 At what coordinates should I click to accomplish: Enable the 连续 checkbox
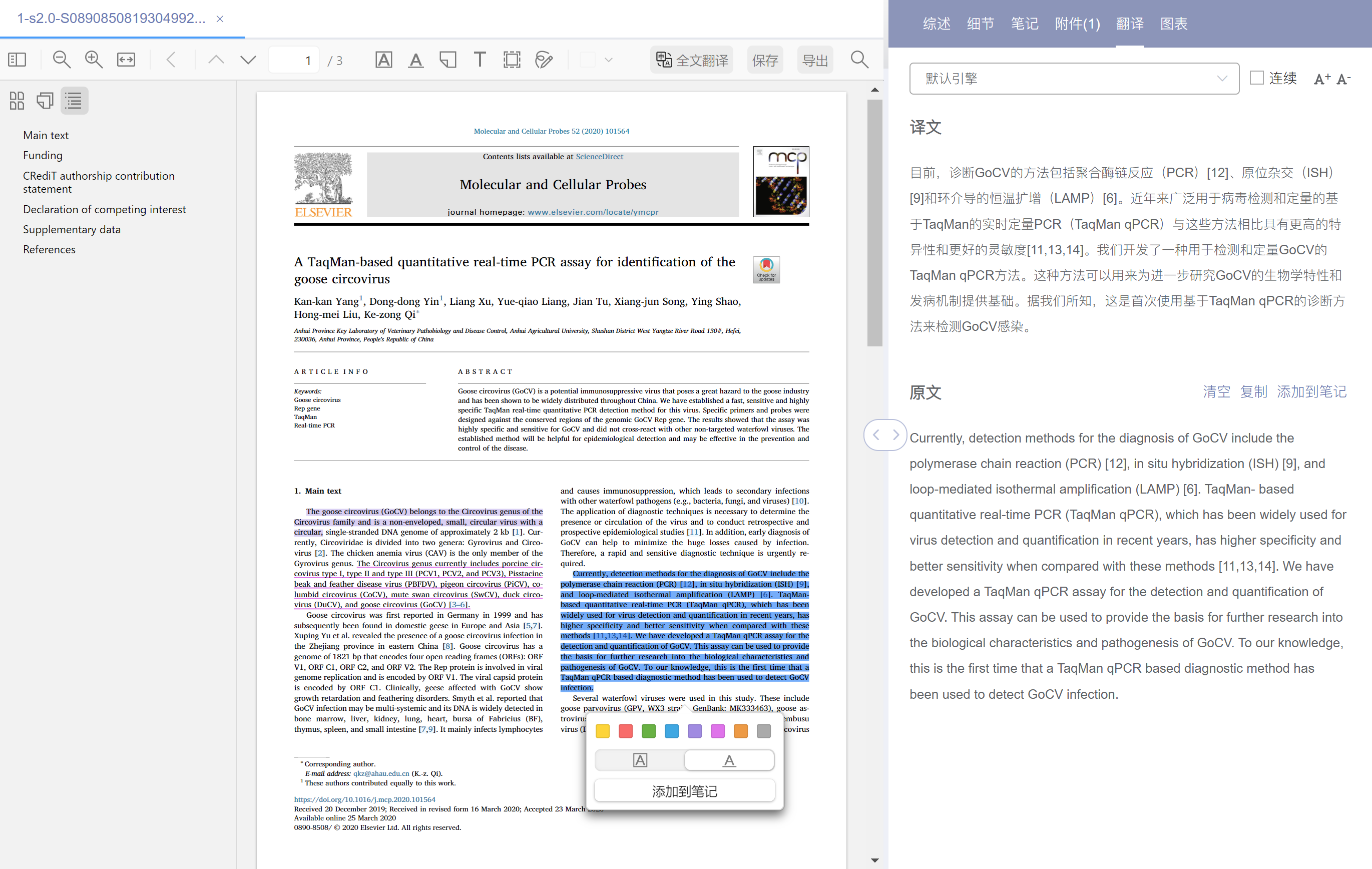(x=1256, y=78)
